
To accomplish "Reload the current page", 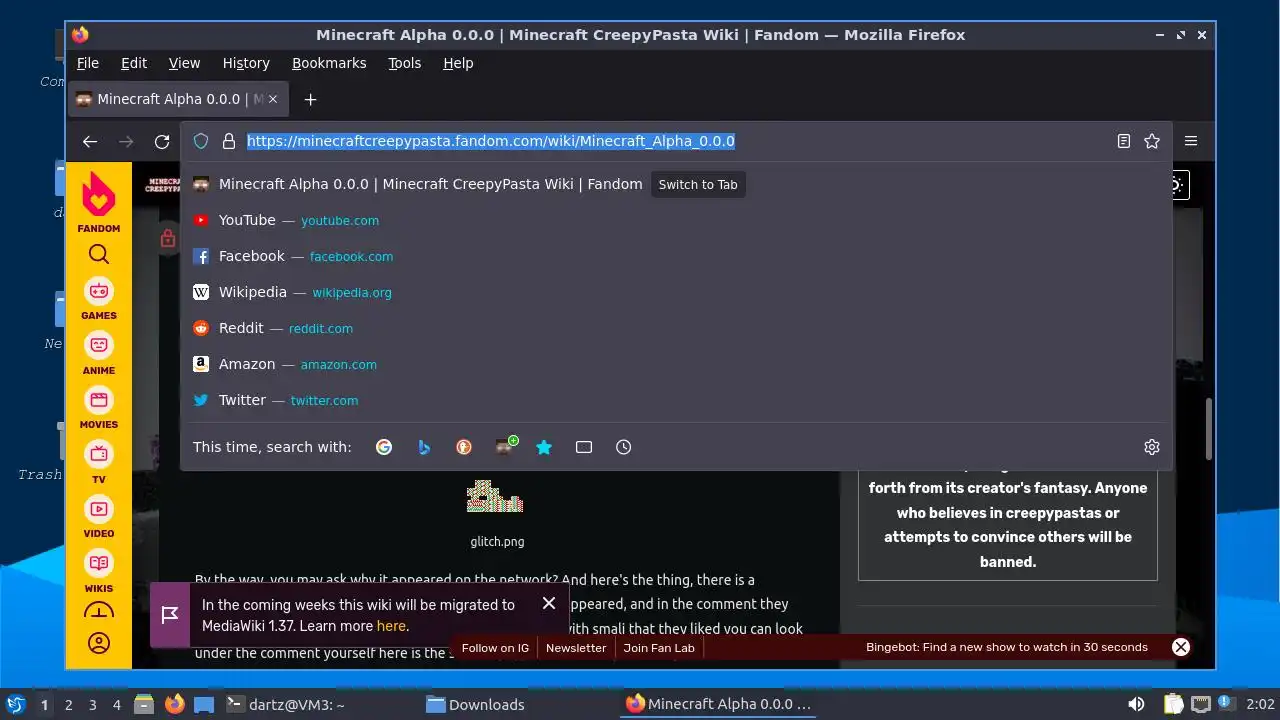I will coord(162,142).
